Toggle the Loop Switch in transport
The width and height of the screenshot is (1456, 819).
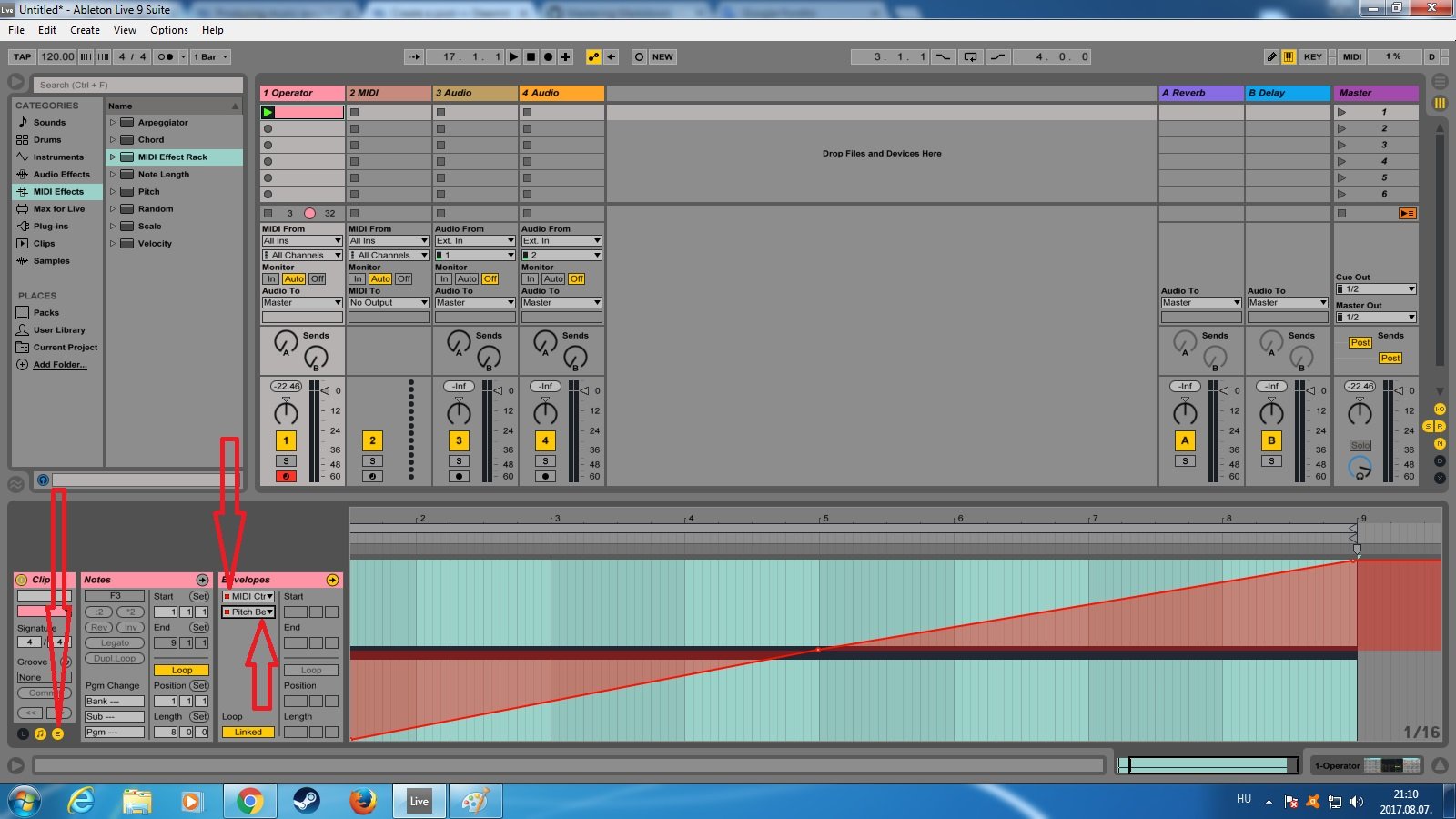tap(971, 56)
